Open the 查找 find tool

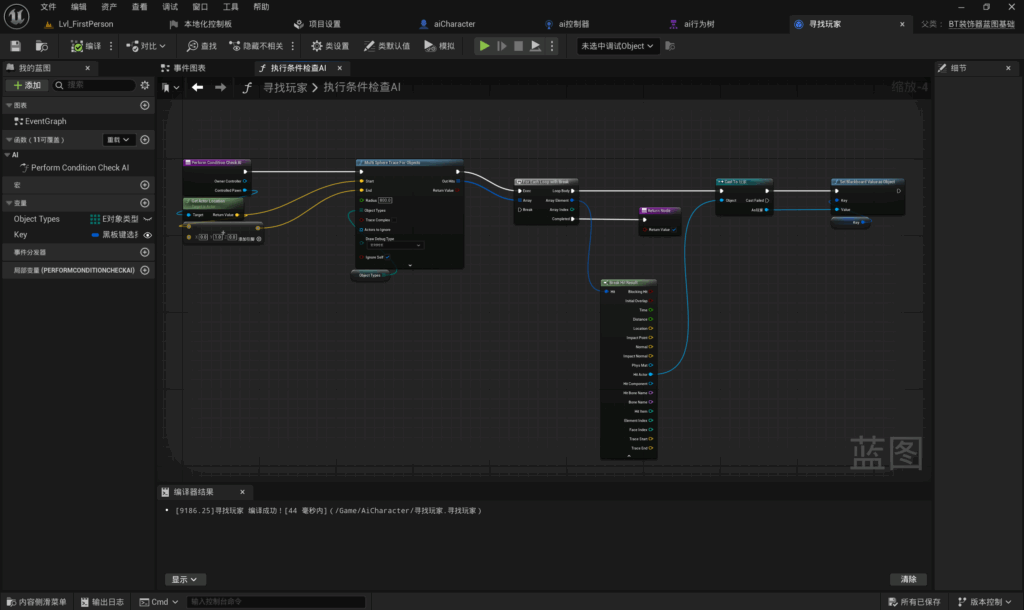click(x=202, y=46)
